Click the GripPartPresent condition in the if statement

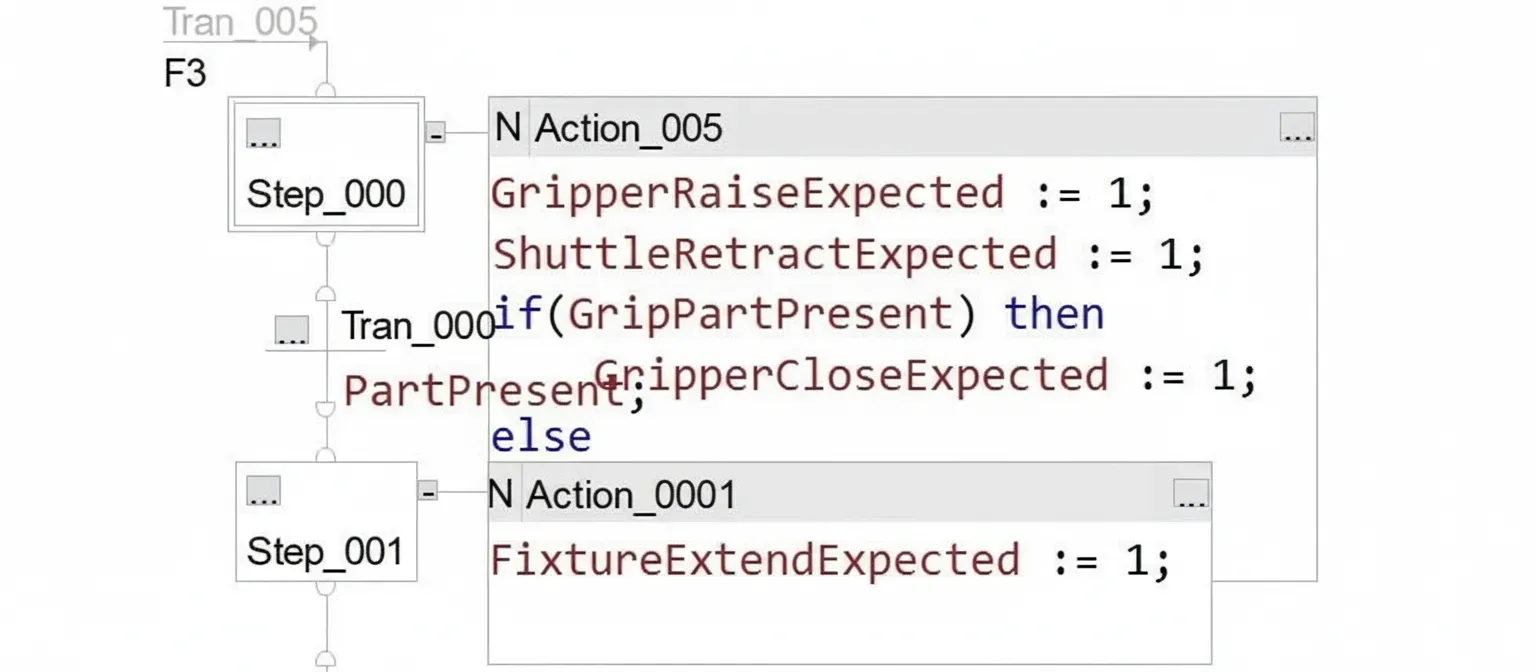(x=759, y=314)
